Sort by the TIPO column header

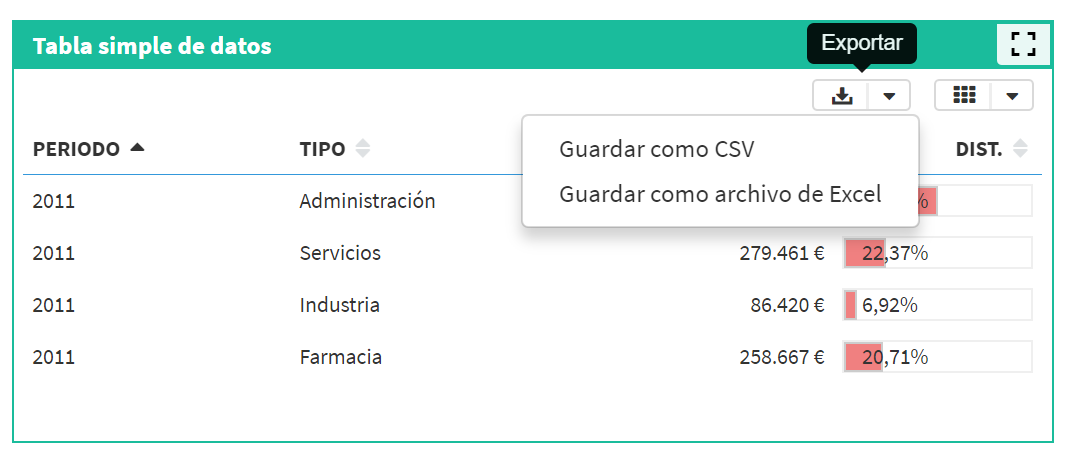point(322,149)
